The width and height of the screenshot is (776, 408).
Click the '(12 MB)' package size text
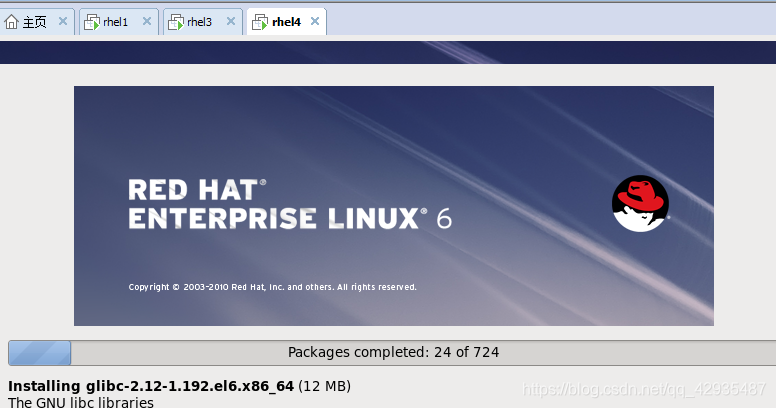[325, 386]
